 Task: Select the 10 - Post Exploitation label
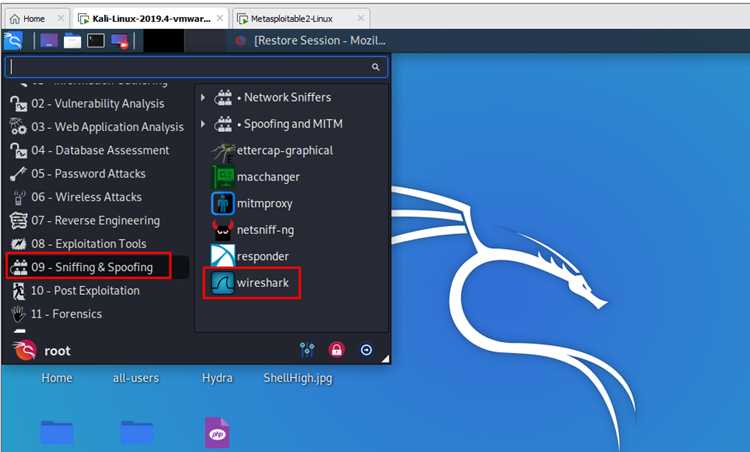coord(85,290)
